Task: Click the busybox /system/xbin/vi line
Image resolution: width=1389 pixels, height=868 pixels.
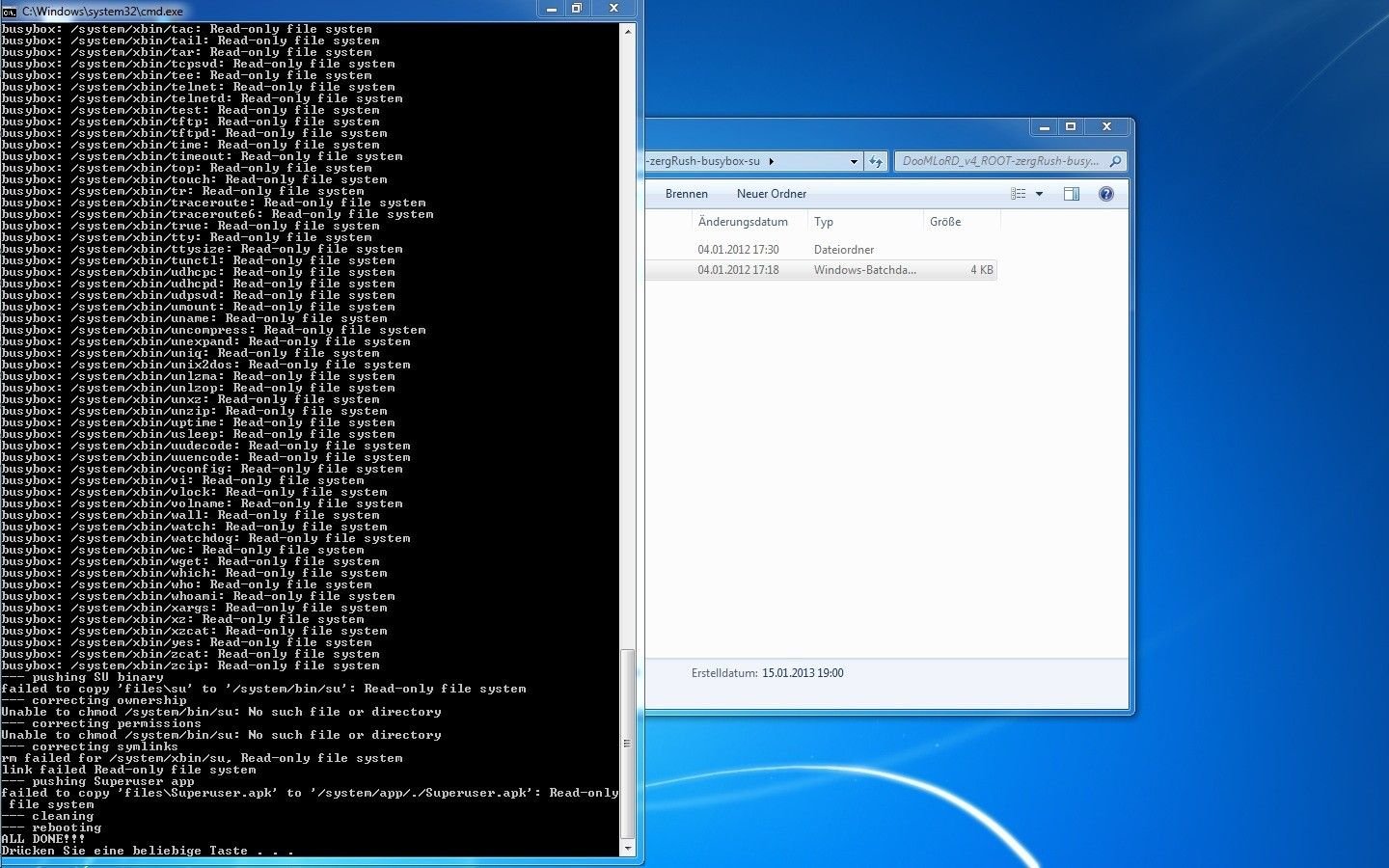Action: click(x=182, y=480)
